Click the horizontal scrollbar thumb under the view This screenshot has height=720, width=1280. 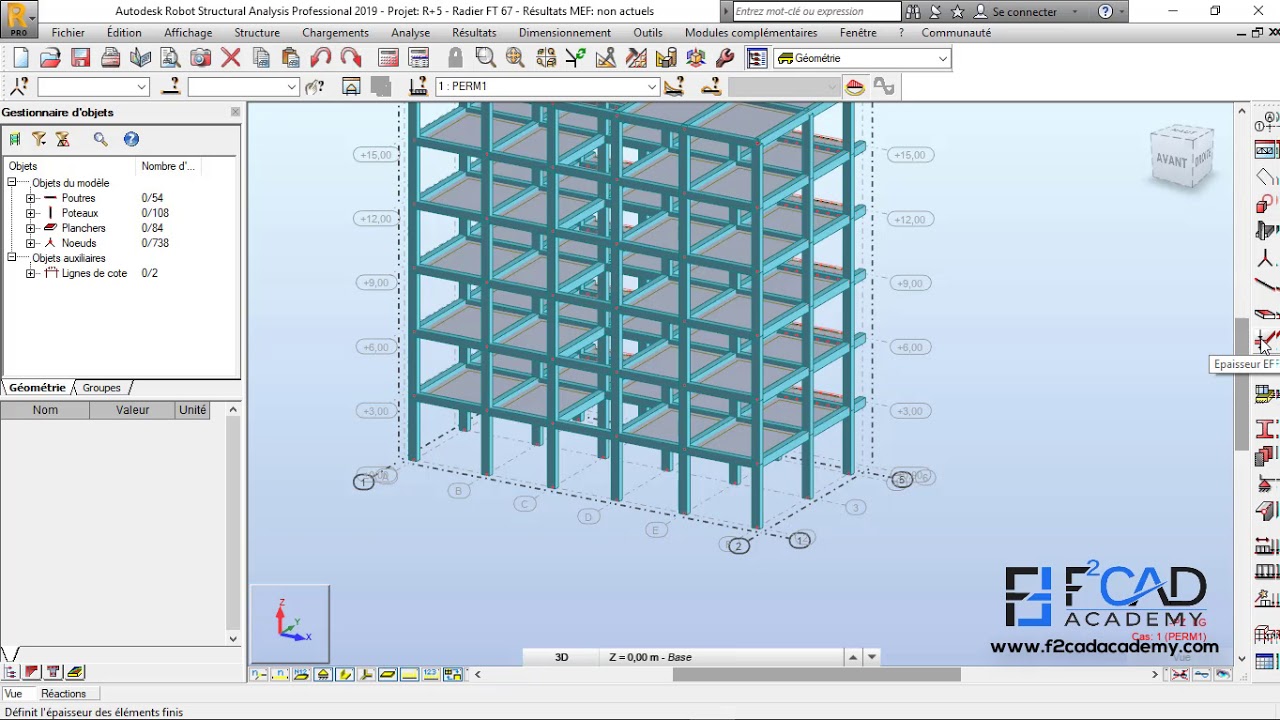tap(816, 674)
